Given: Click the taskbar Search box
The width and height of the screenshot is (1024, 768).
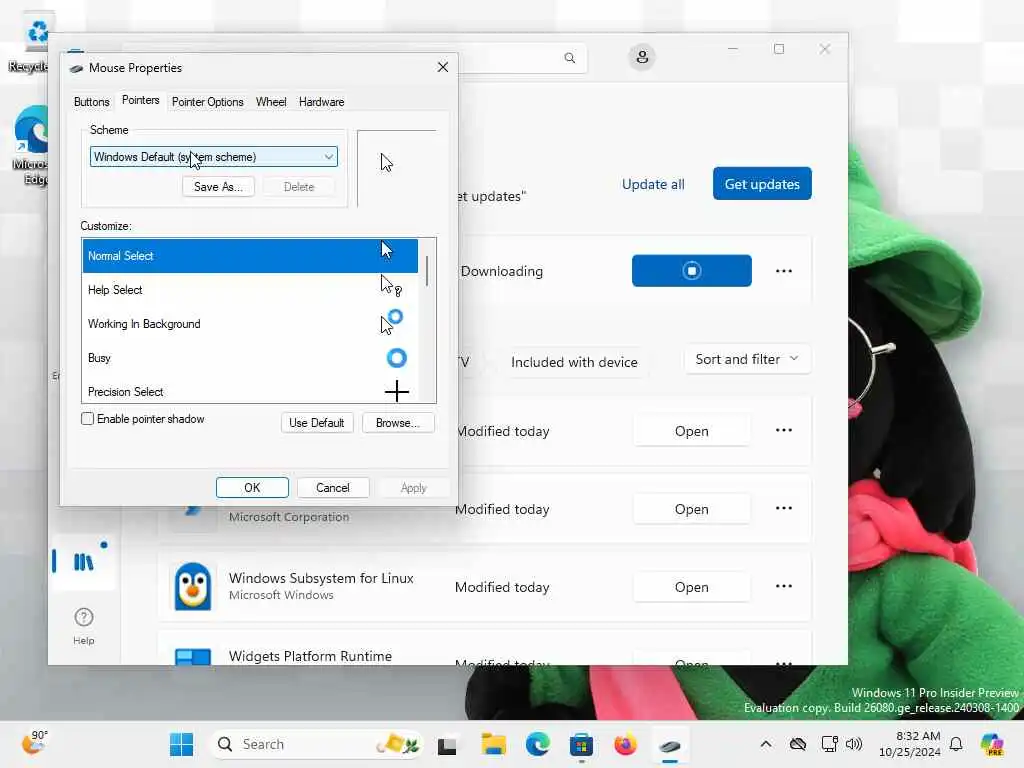Looking at the screenshot, I should tap(317, 744).
